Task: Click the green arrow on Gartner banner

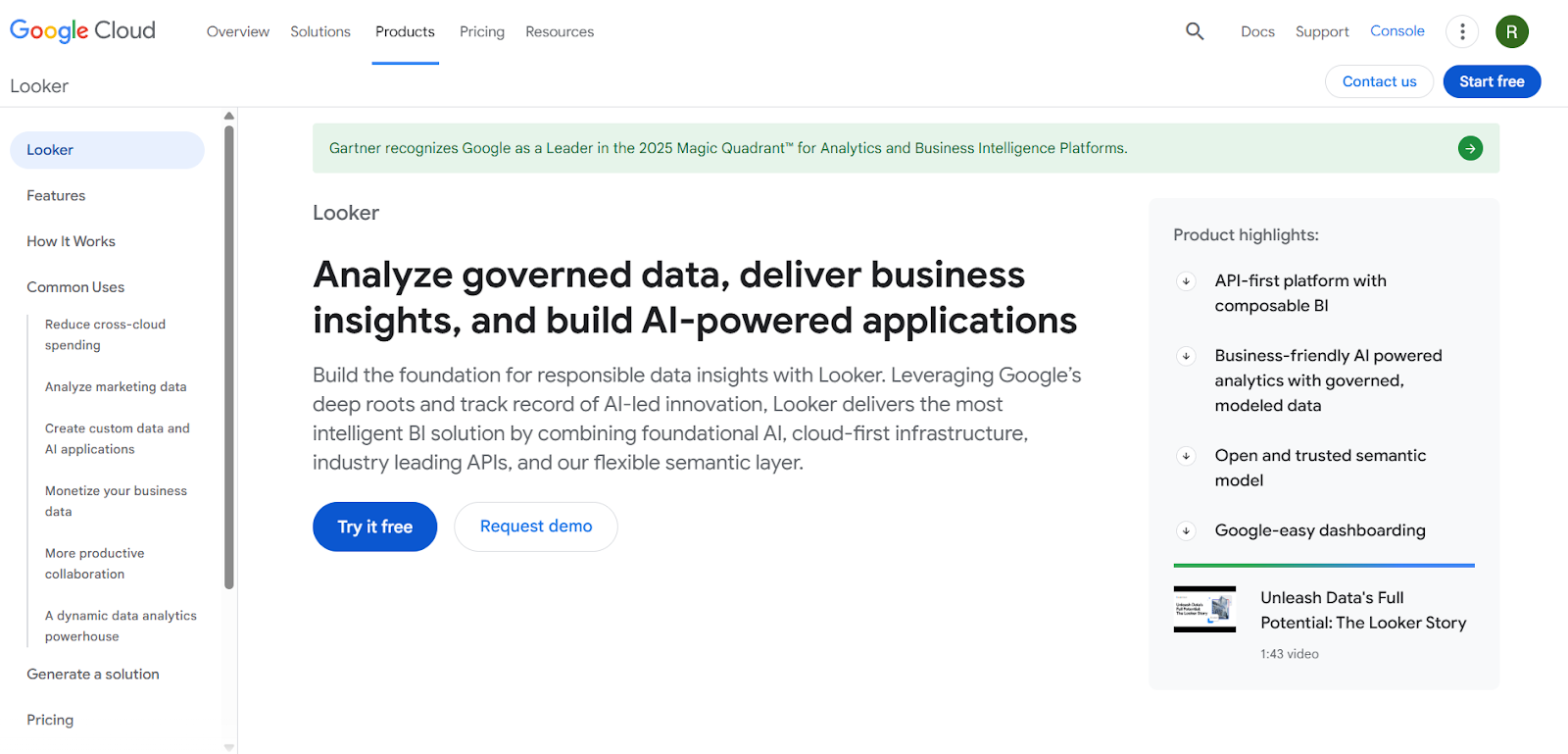Action: 1470,148
